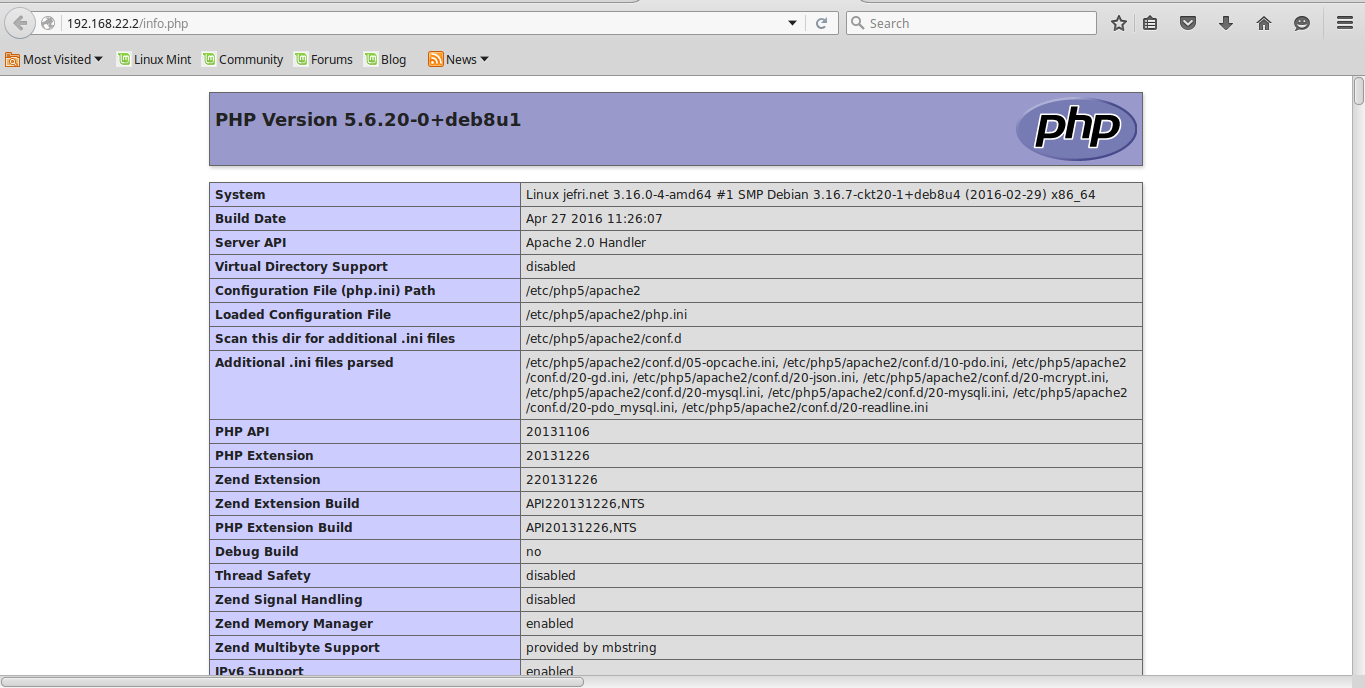Click the Zend Memory Manager label
The height and width of the screenshot is (688, 1365).
(x=294, y=624)
